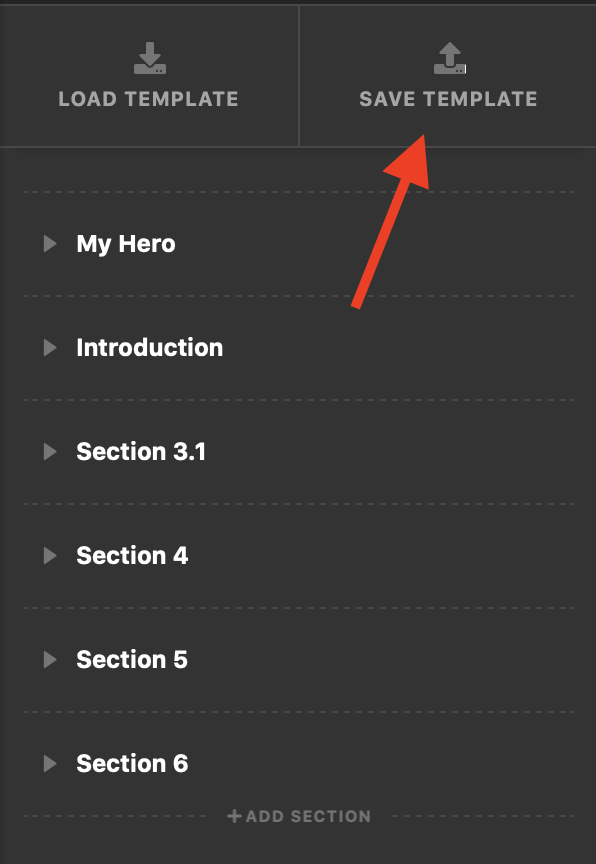This screenshot has width=596, height=864.
Task: Select the Section 4 title
Action: [132, 555]
